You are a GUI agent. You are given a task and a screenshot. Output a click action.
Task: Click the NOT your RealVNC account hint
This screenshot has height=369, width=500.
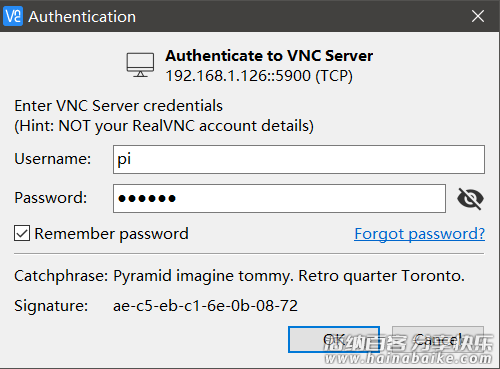pyautogui.click(x=164, y=126)
